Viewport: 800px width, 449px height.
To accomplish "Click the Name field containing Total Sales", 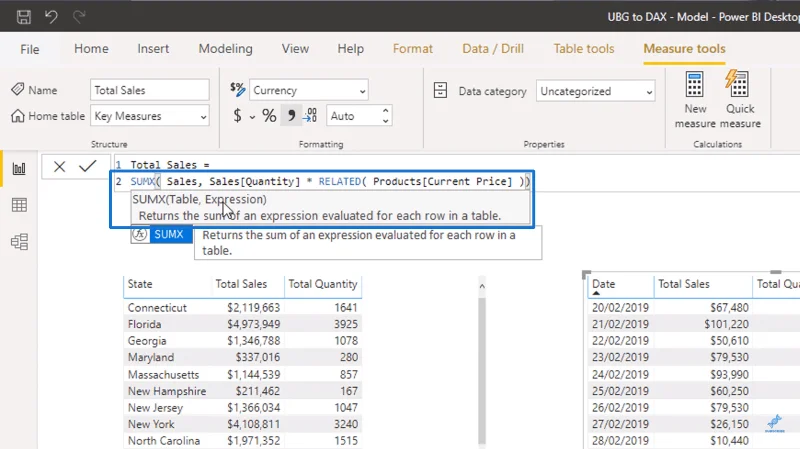I will tap(150, 90).
